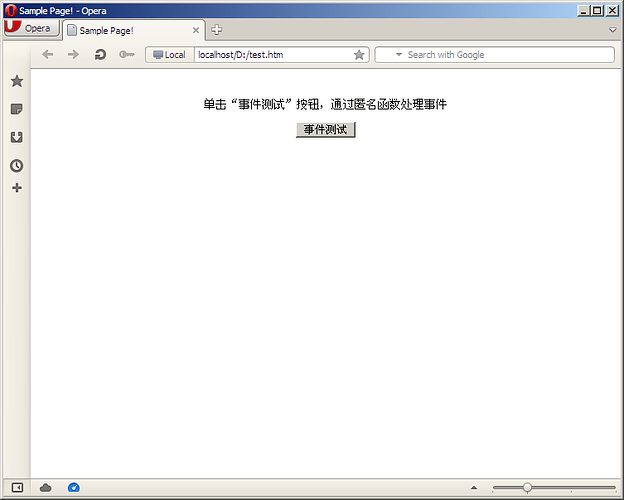Open a new tab with plus icon

[216, 29]
